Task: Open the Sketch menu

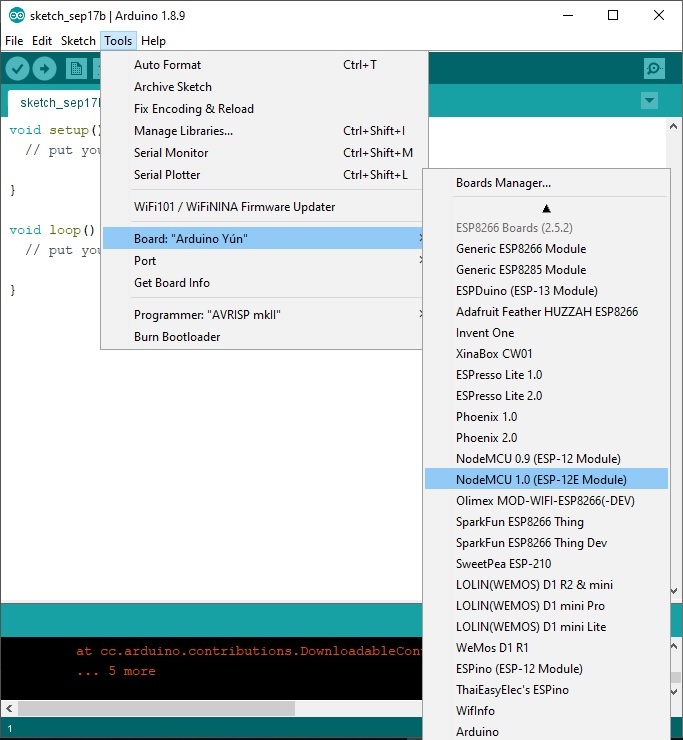Action: pyautogui.click(x=78, y=41)
